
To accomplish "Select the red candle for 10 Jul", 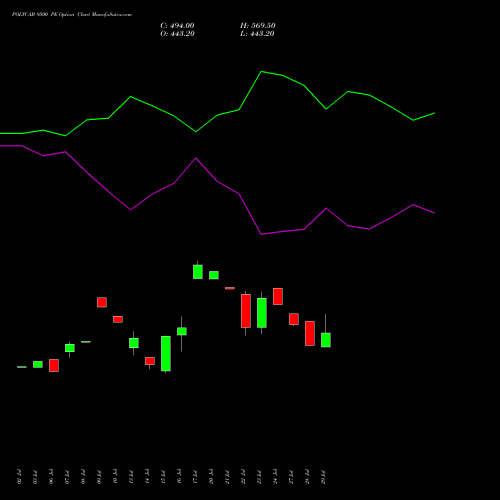I will (x=118, y=319).
